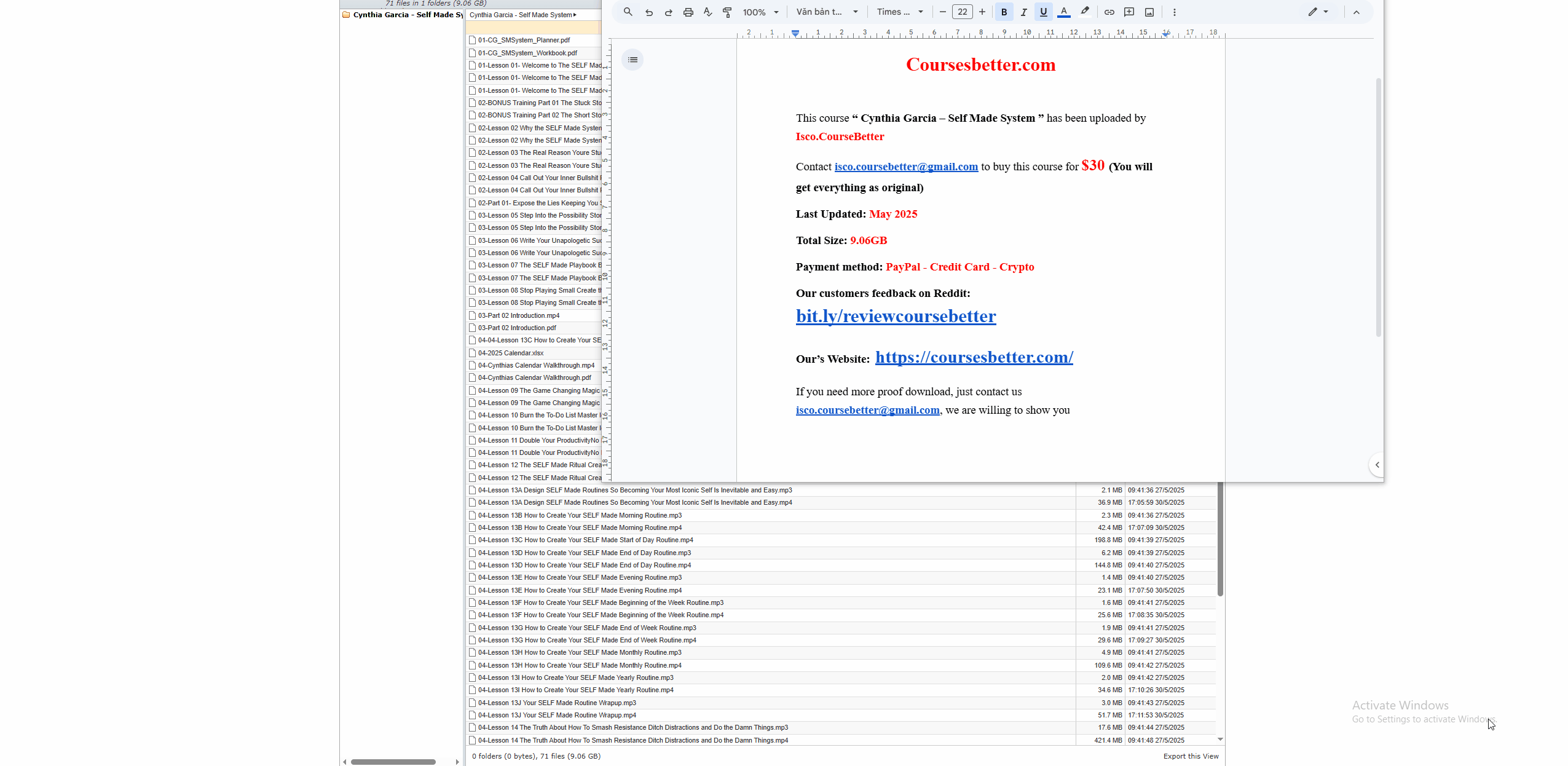The height and width of the screenshot is (766, 1568).
Task: Open the highlight color picker
Action: (1085, 12)
